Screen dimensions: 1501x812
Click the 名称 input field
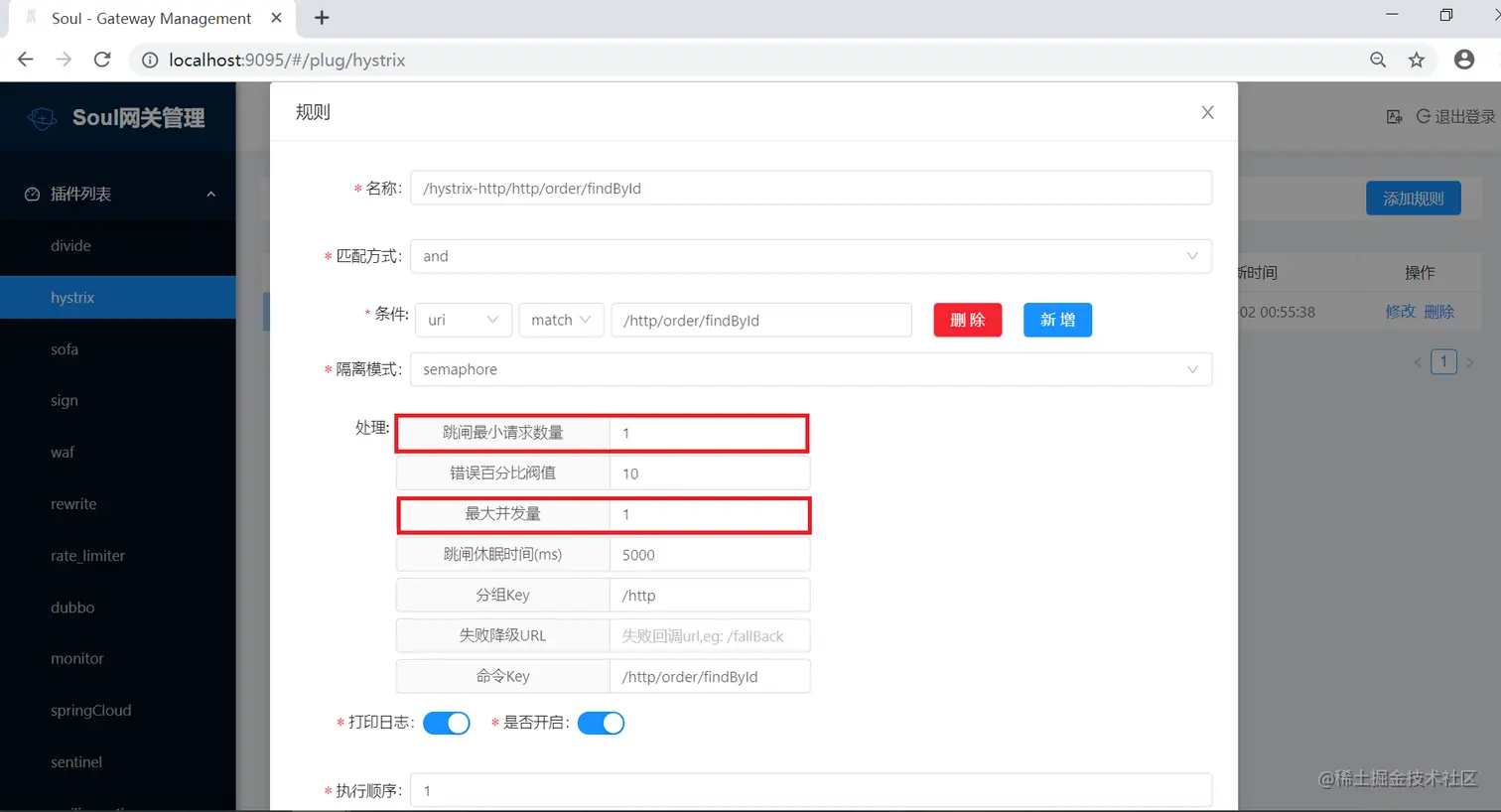811,189
